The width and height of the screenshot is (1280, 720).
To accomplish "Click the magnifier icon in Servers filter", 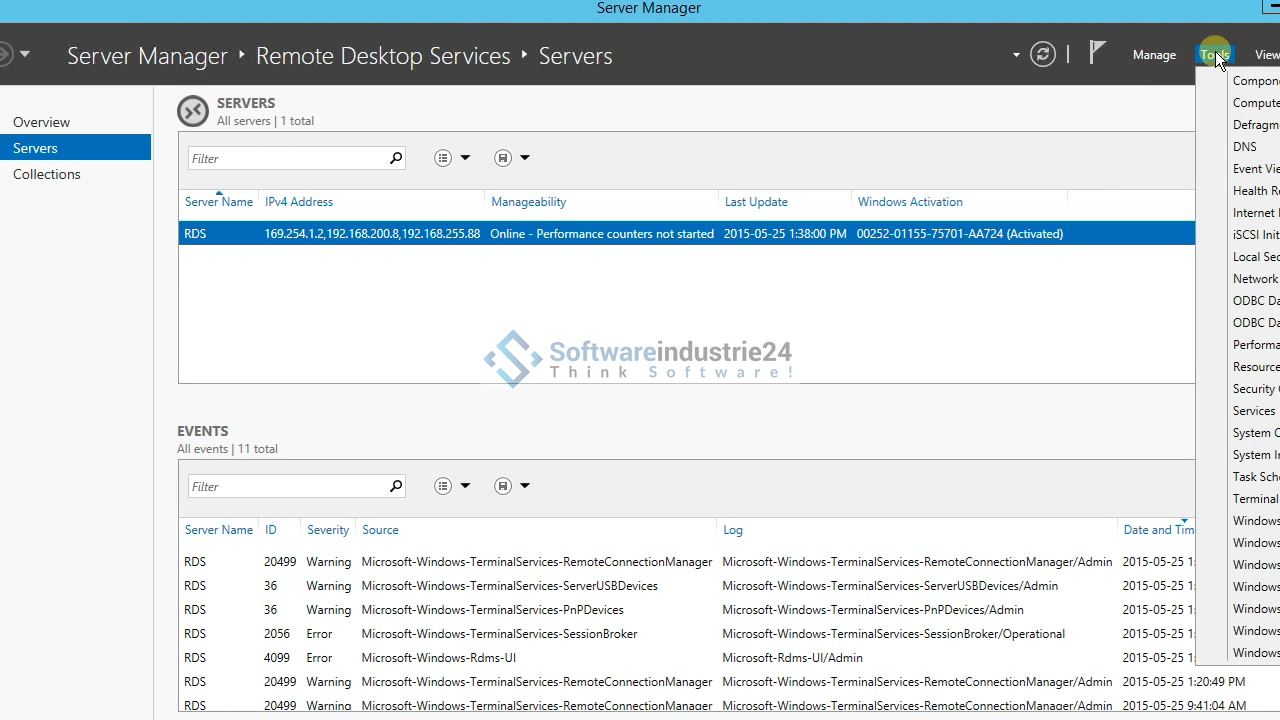I will [395, 158].
